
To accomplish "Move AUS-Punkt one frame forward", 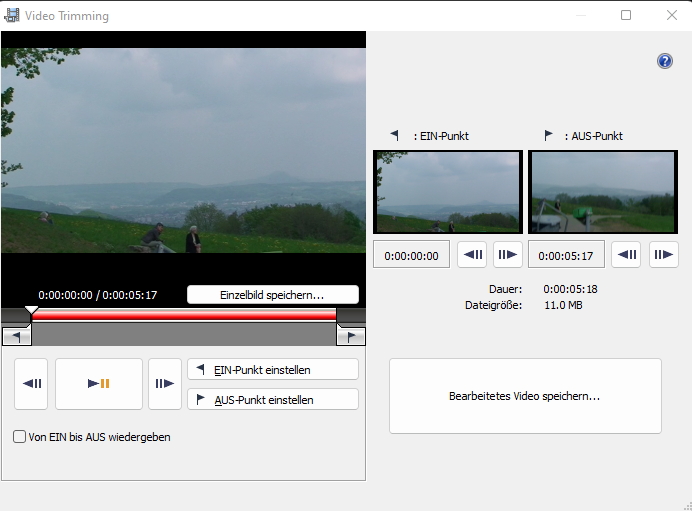I will [663, 254].
